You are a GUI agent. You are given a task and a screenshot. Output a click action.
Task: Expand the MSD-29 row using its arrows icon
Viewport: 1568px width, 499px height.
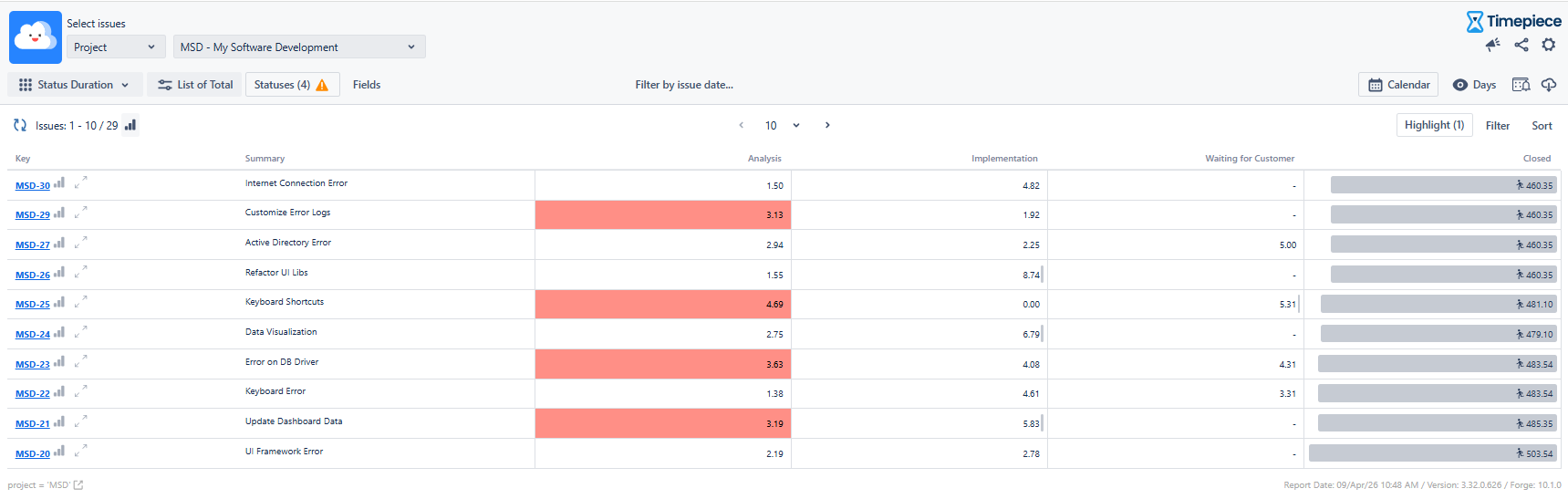click(80, 213)
